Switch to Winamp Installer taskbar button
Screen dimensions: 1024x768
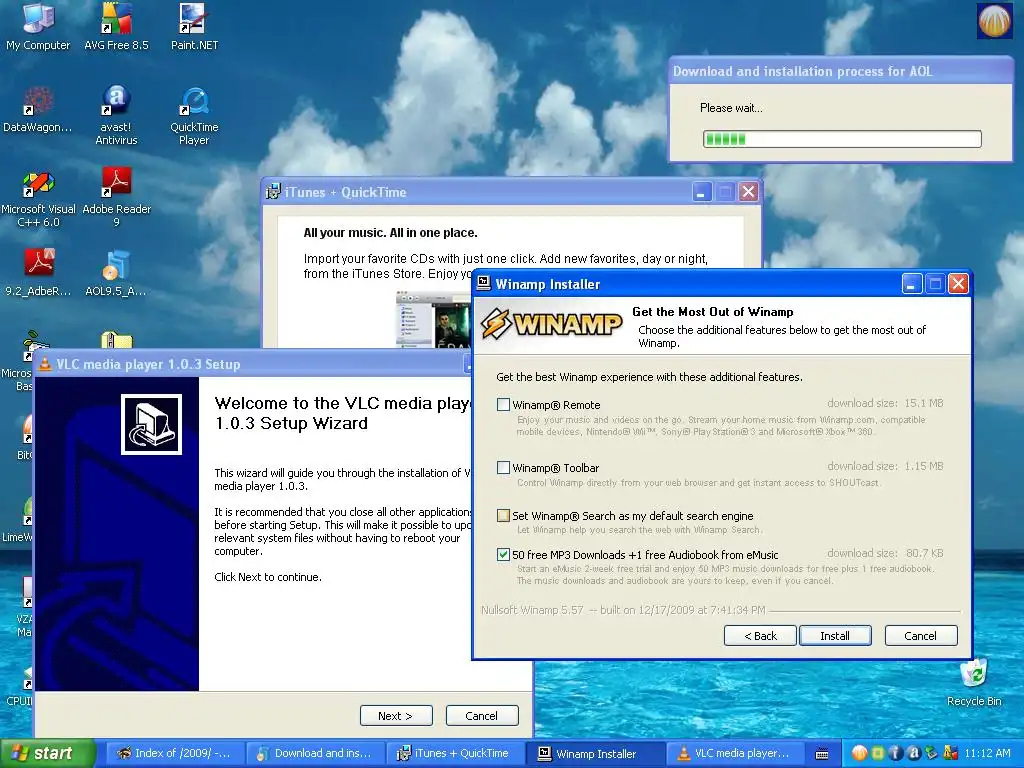596,754
